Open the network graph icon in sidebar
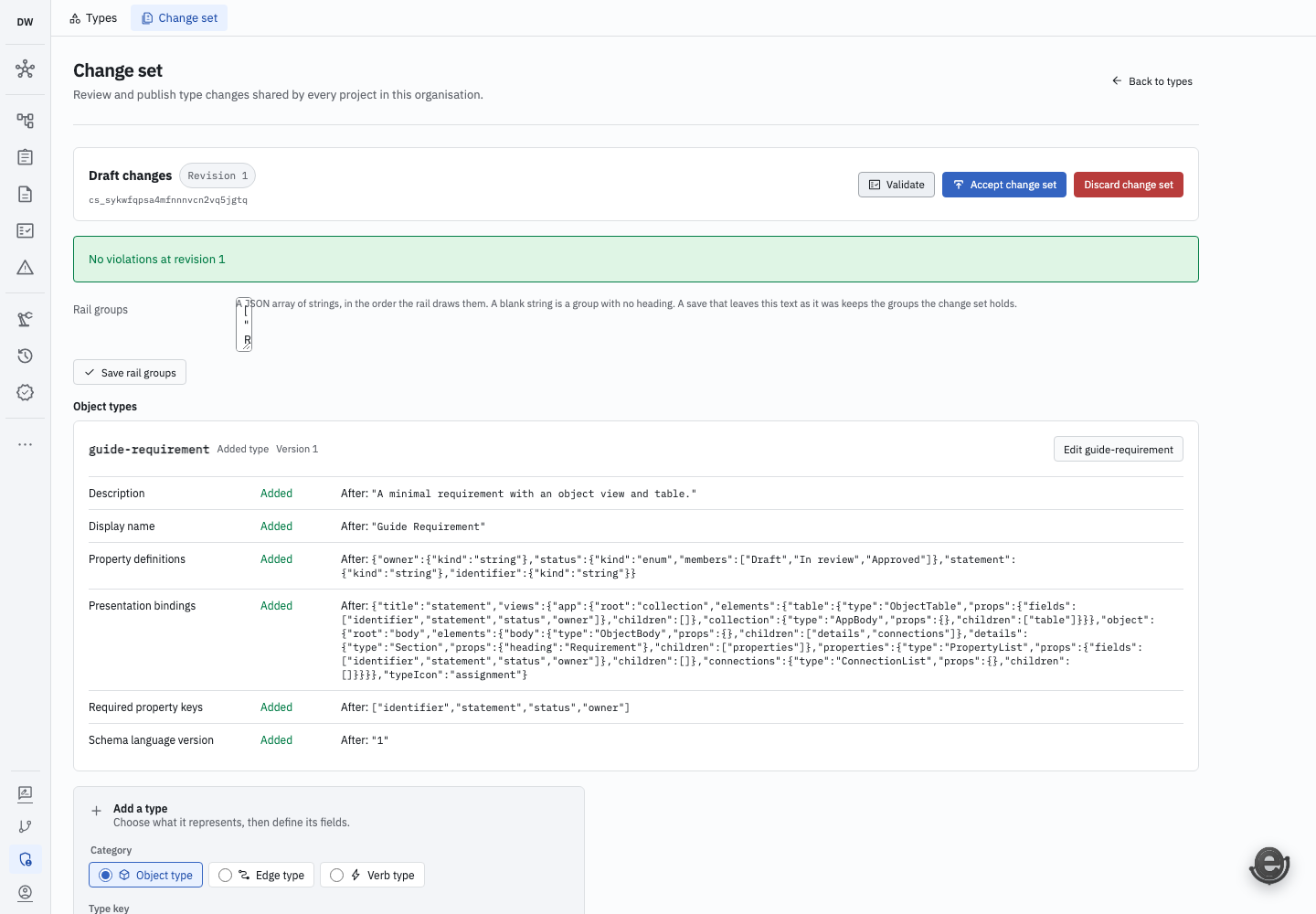Viewport: 1316px width, 914px height. [25, 69]
